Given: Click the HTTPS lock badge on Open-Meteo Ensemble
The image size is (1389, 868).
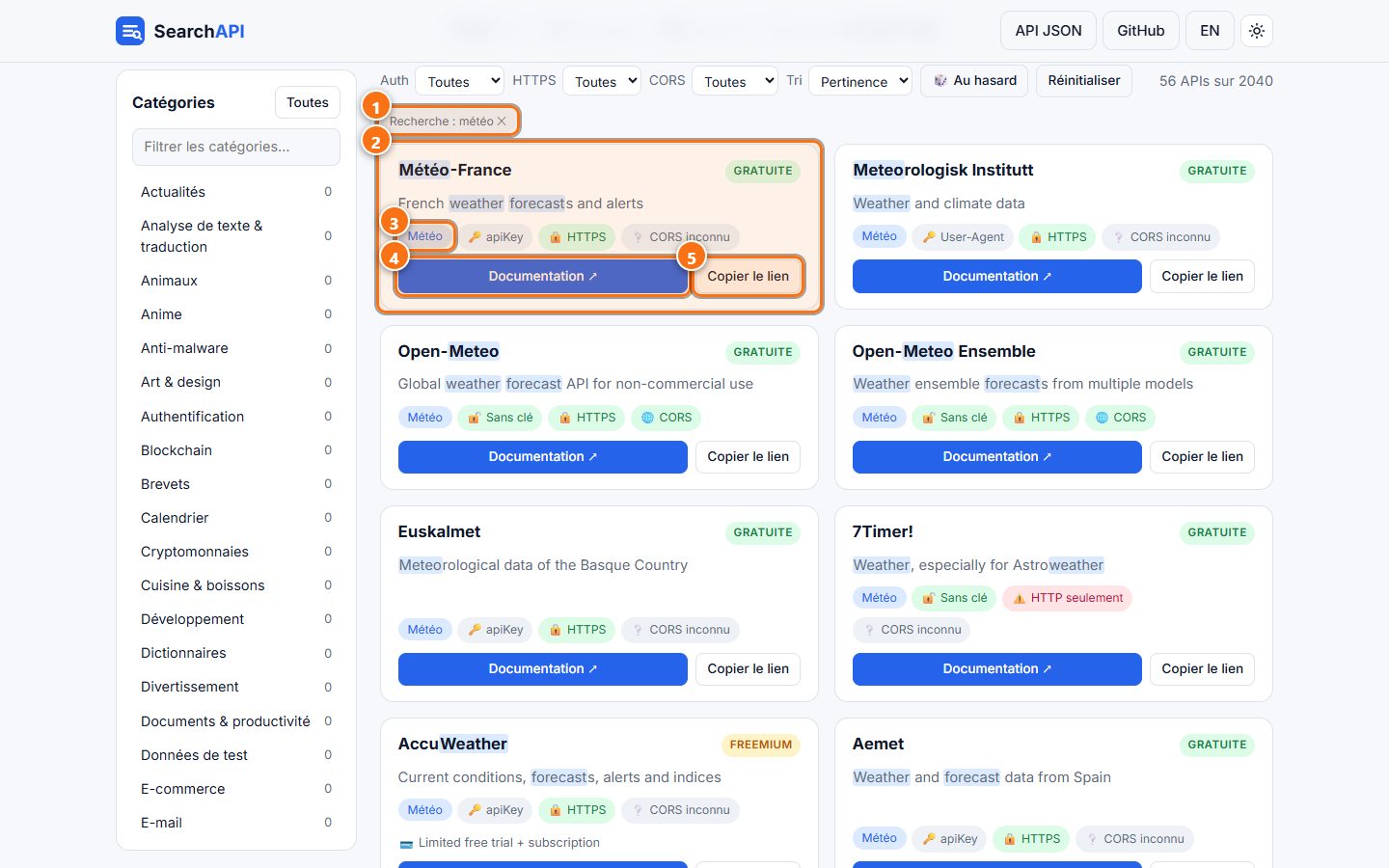Looking at the screenshot, I should point(1041,418).
